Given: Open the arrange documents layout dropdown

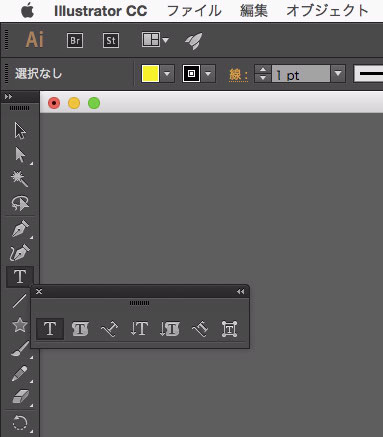Looking at the screenshot, I should [x=155, y=40].
